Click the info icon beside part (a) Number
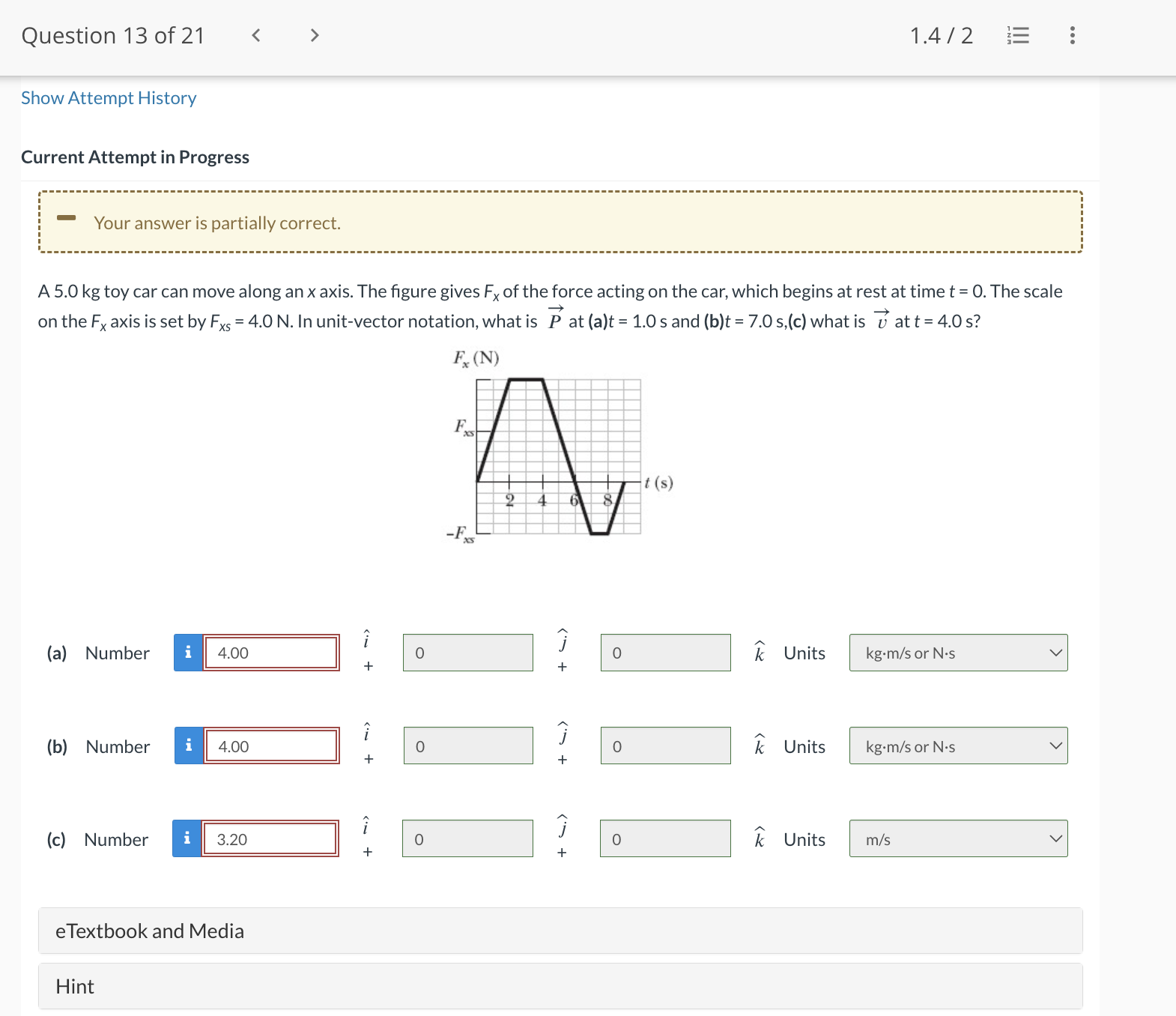The height and width of the screenshot is (1016, 1176). (188, 653)
